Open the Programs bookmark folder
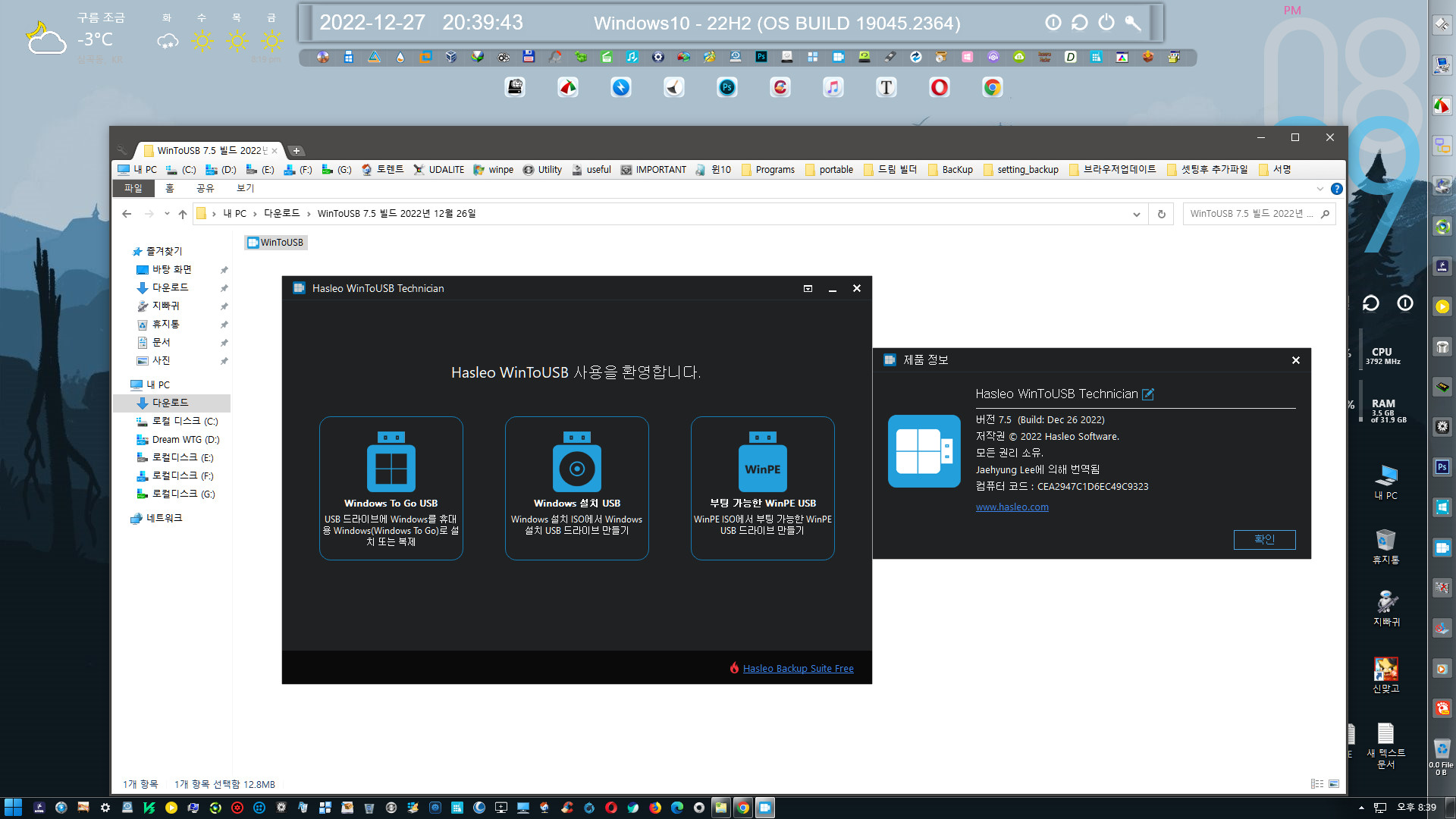Screen dimensions: 1456x819 coord(768,170)
